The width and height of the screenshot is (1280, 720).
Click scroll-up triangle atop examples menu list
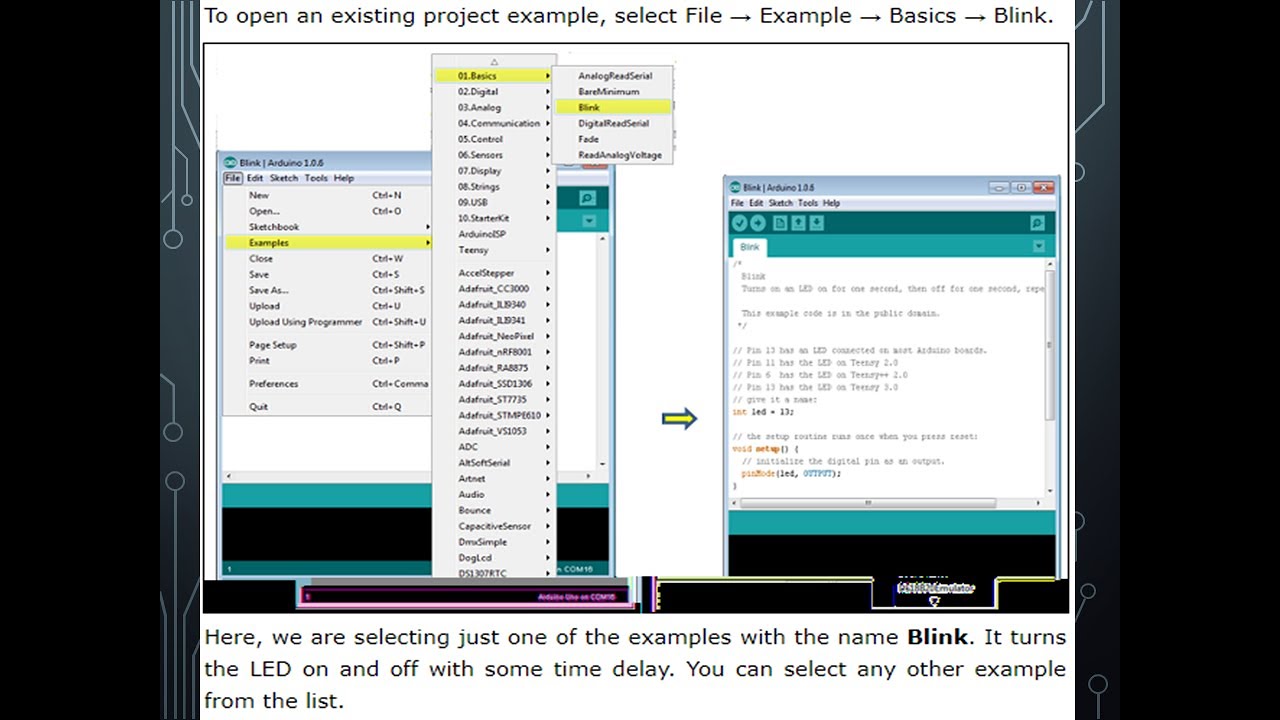point(494,62)
